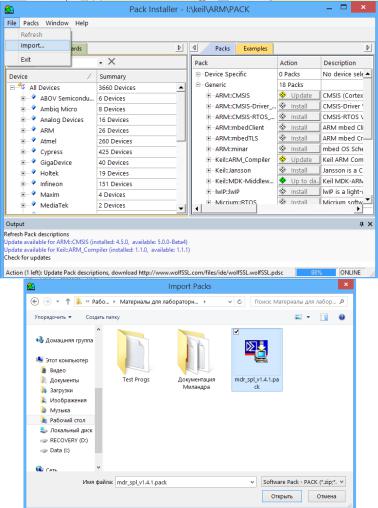Screen dimensions: 378x508
Task: Click the folder search field
Action: click(x=299, y=302)
